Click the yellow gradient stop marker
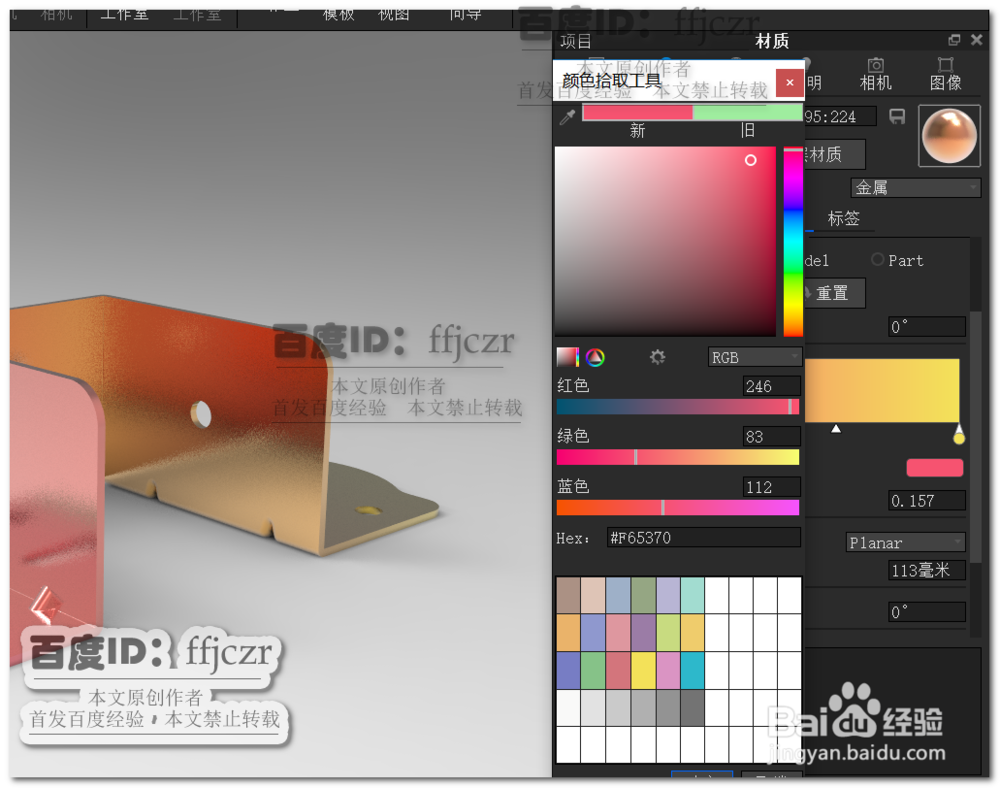 click(x=959, y=436)
